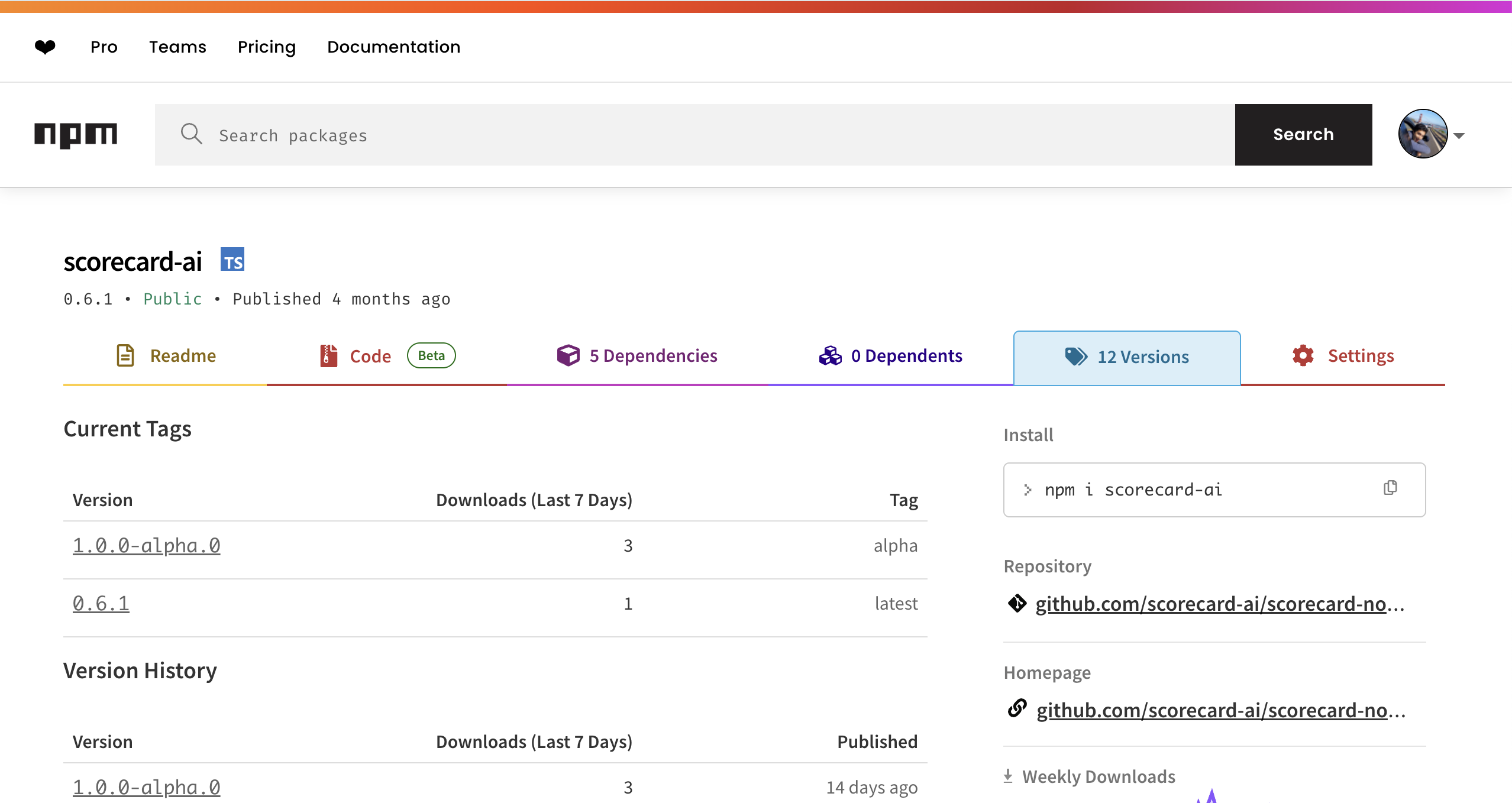Open the Pricing menu item
This screenshot has width=1512, height=803.
[266, 47]
